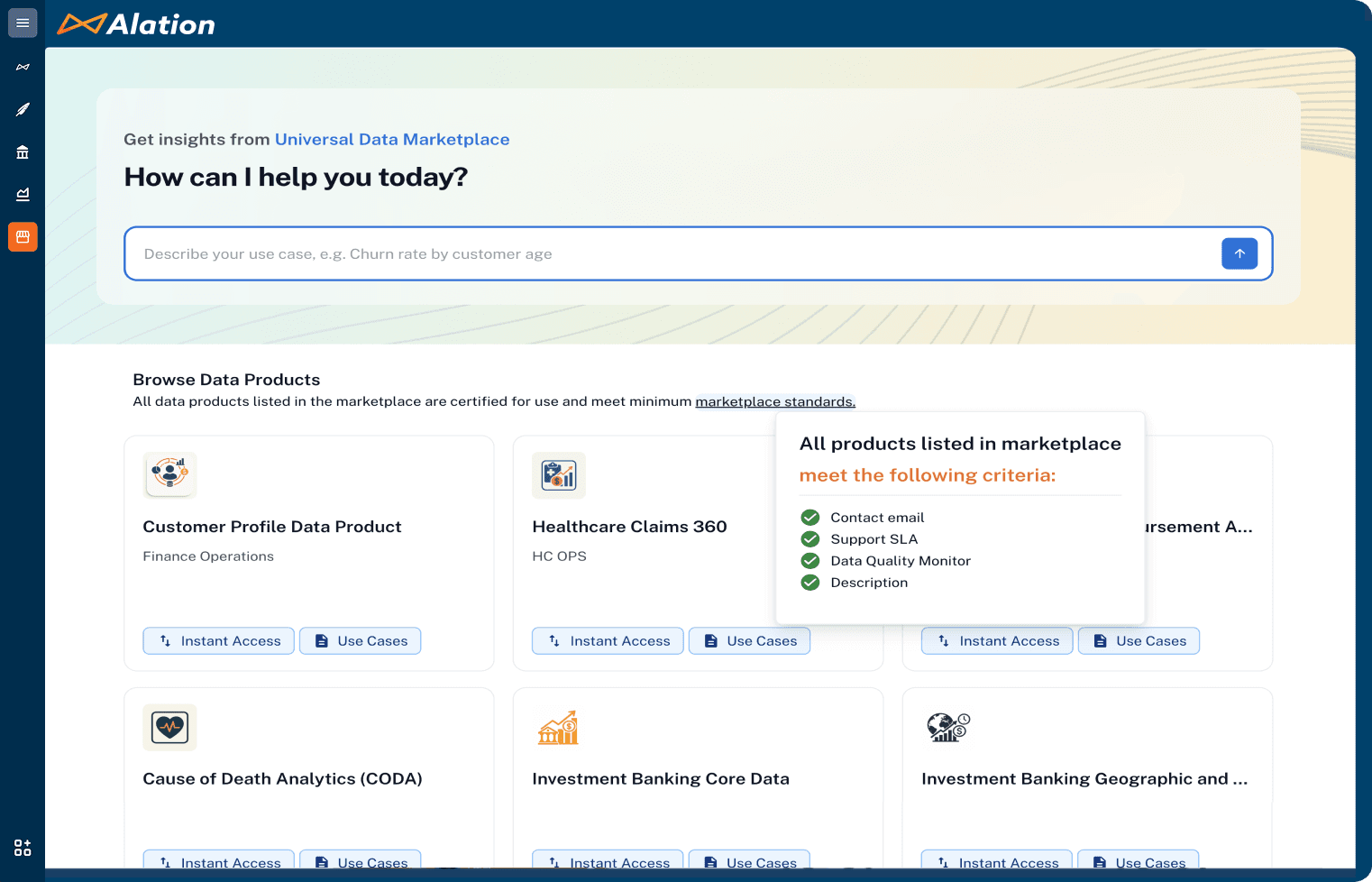Click the Investment Banking Core Data icon
Screen dimensions: 1372x882
click(x=558, y=727)
